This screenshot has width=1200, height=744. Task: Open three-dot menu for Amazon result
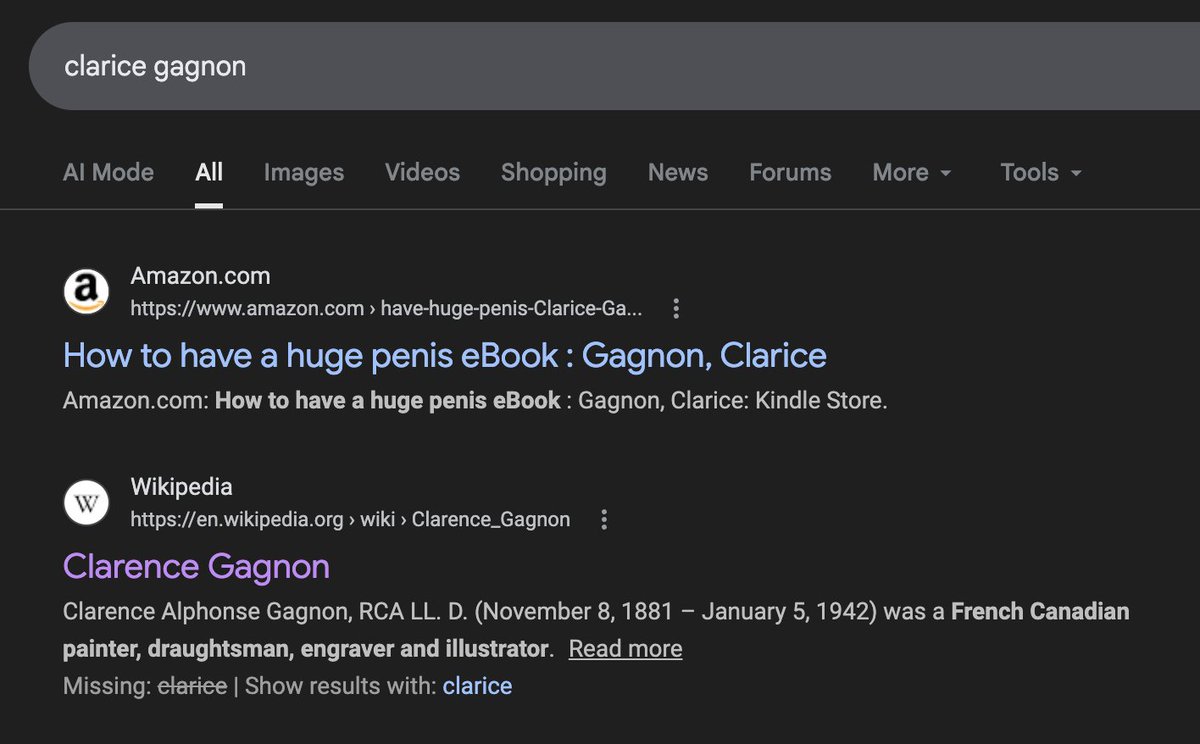(676, 308)
